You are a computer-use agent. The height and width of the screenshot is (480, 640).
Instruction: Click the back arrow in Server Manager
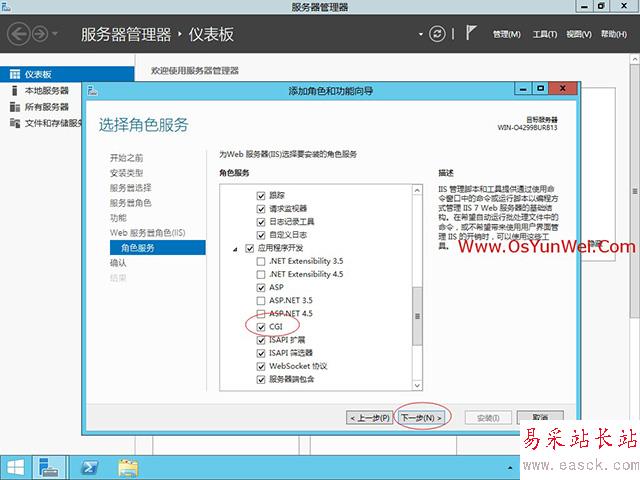(18, 34)
